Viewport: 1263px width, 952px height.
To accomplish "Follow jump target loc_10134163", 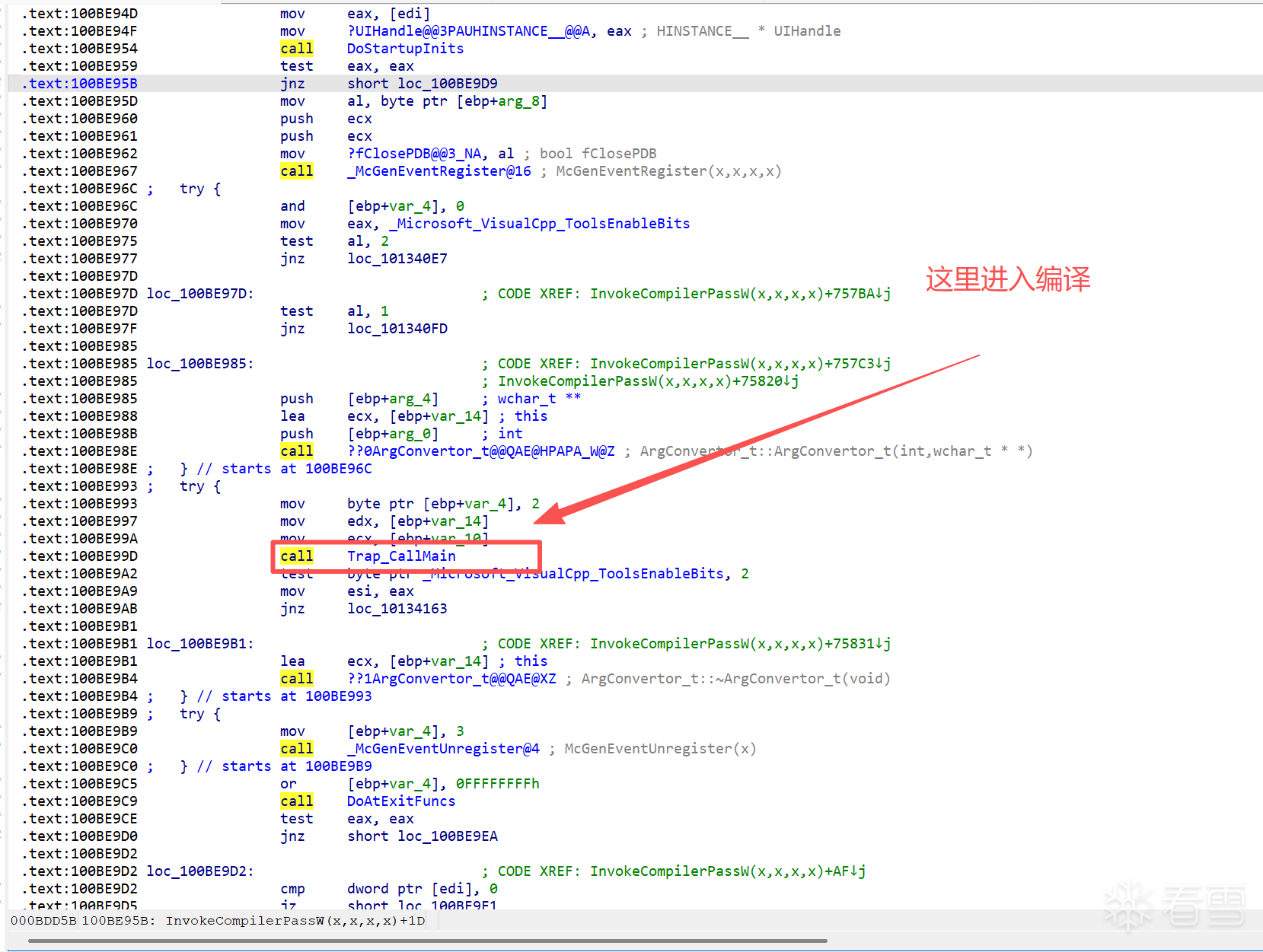I will pos(397,609).
